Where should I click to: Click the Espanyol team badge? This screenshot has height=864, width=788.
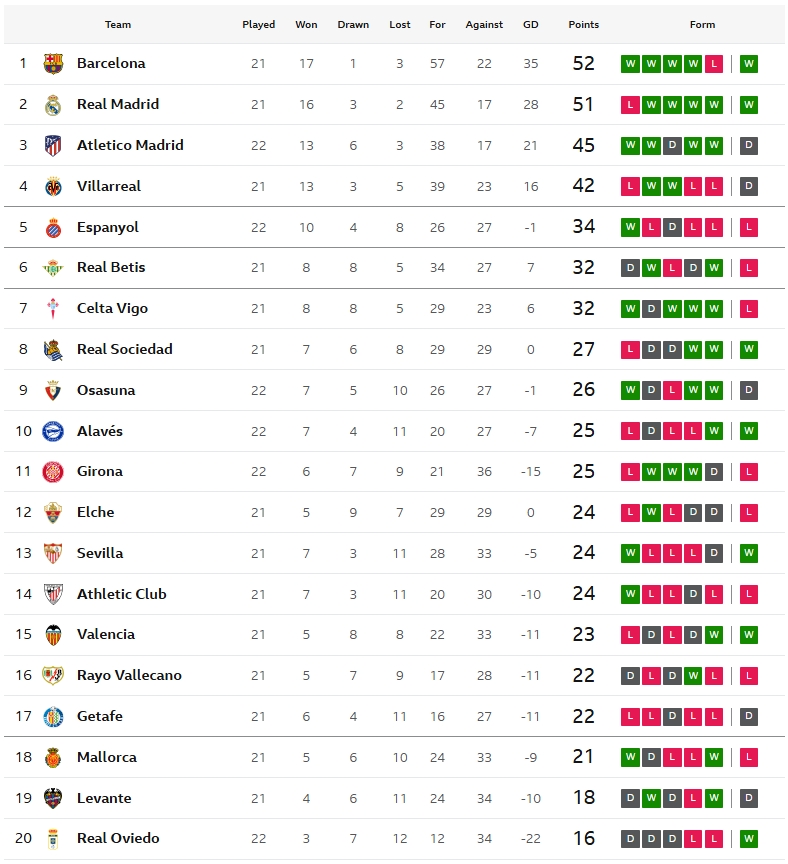point(53,227)
